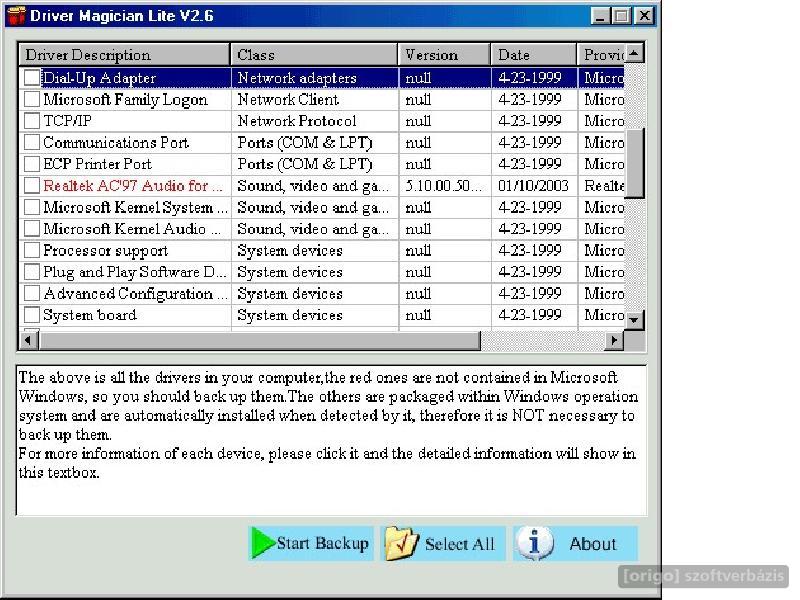800x600 pixels.
Task: Click the 01/10/2003 date cell
Action: coord(533,186)
